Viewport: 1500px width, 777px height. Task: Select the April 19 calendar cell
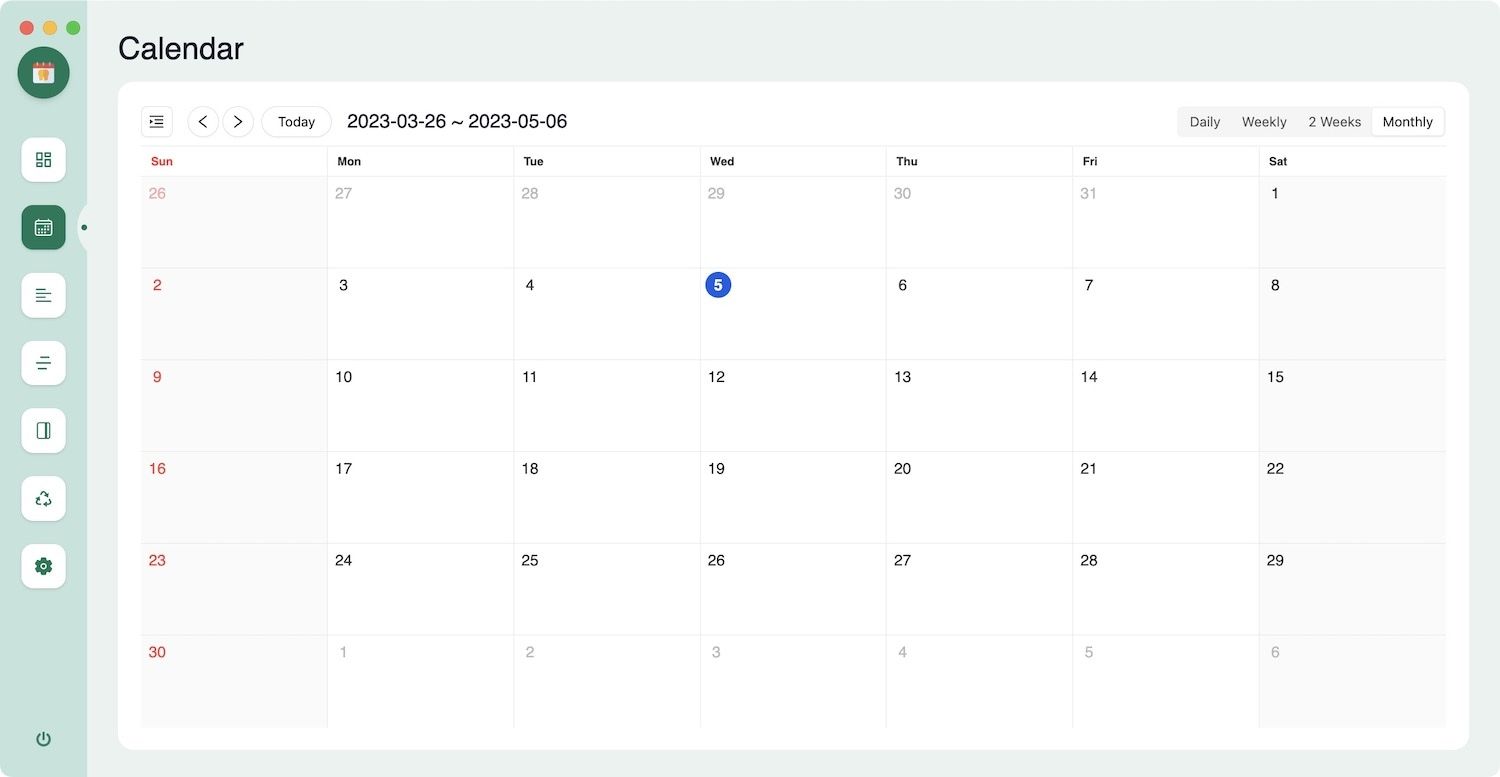(x=792, y=497)
